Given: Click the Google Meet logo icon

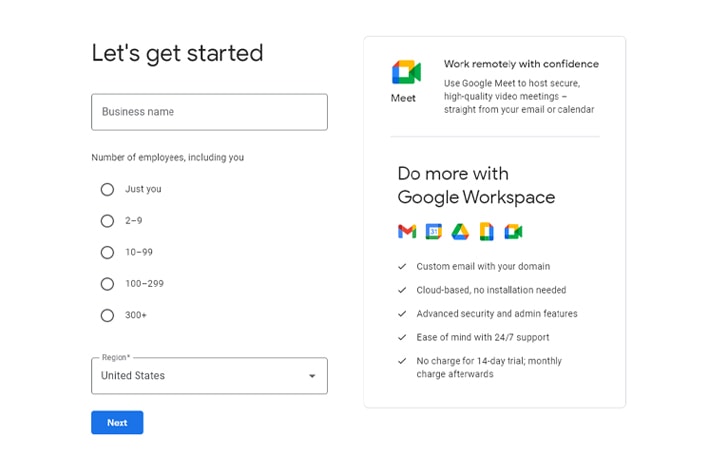Looking at the screenshot, I should tap(406, 72).
